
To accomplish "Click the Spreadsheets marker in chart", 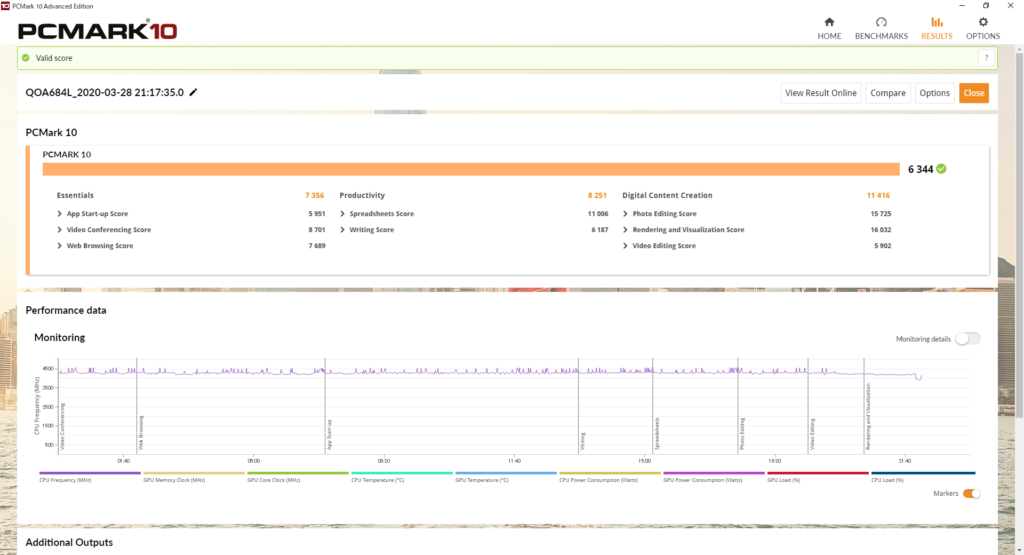I will [657, 434].
